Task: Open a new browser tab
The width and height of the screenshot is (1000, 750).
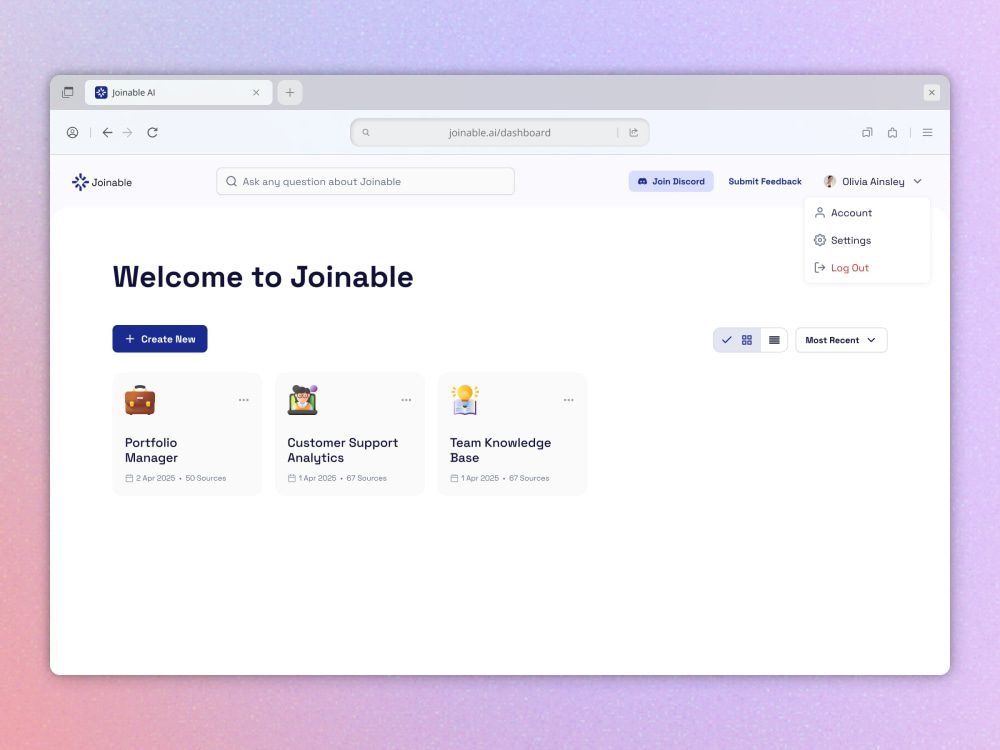Action: point(290,92)
